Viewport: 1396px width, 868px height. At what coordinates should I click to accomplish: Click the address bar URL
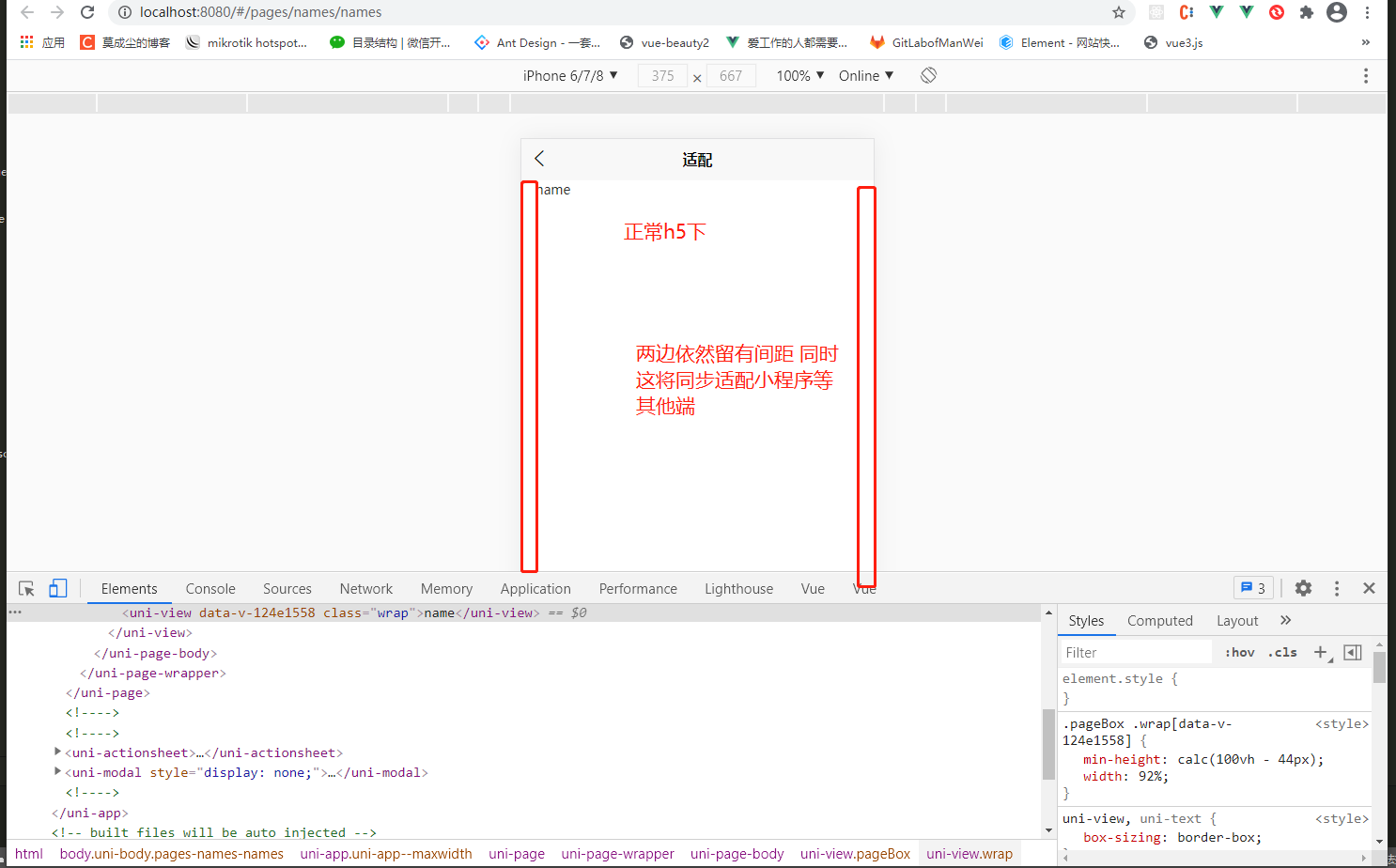[x=260, y=12]
